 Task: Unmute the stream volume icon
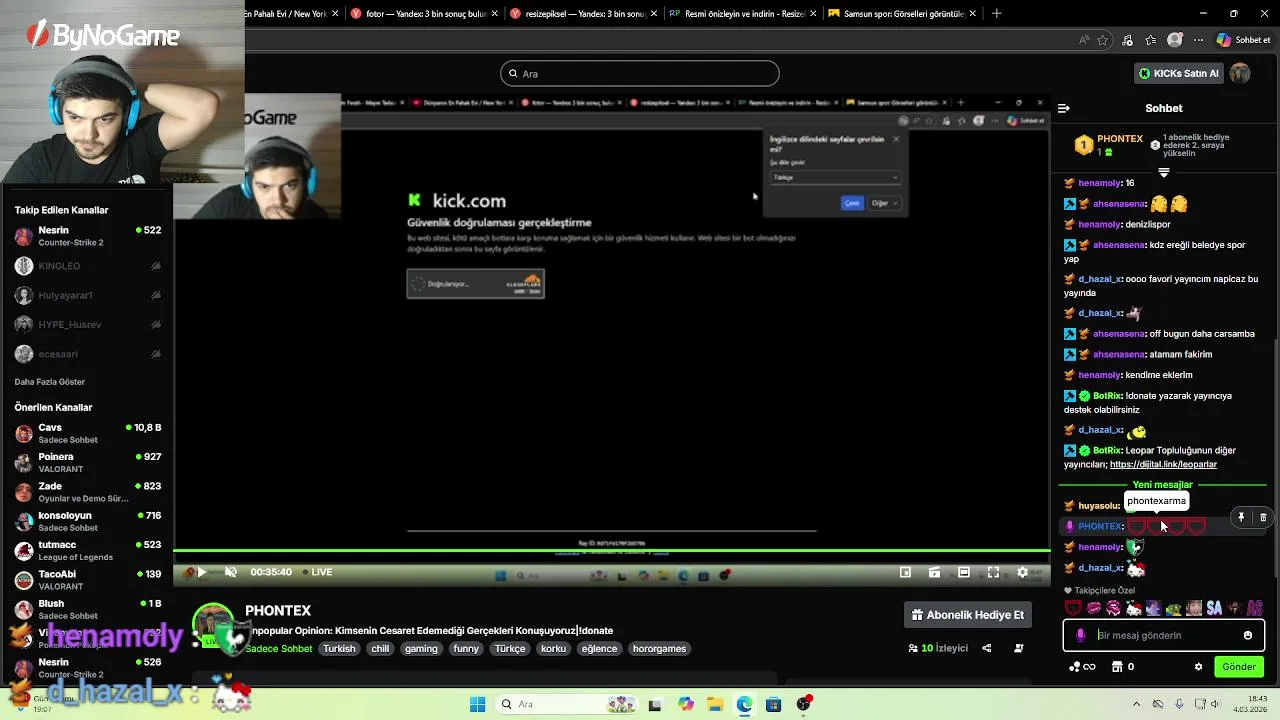tap(231, 572)
